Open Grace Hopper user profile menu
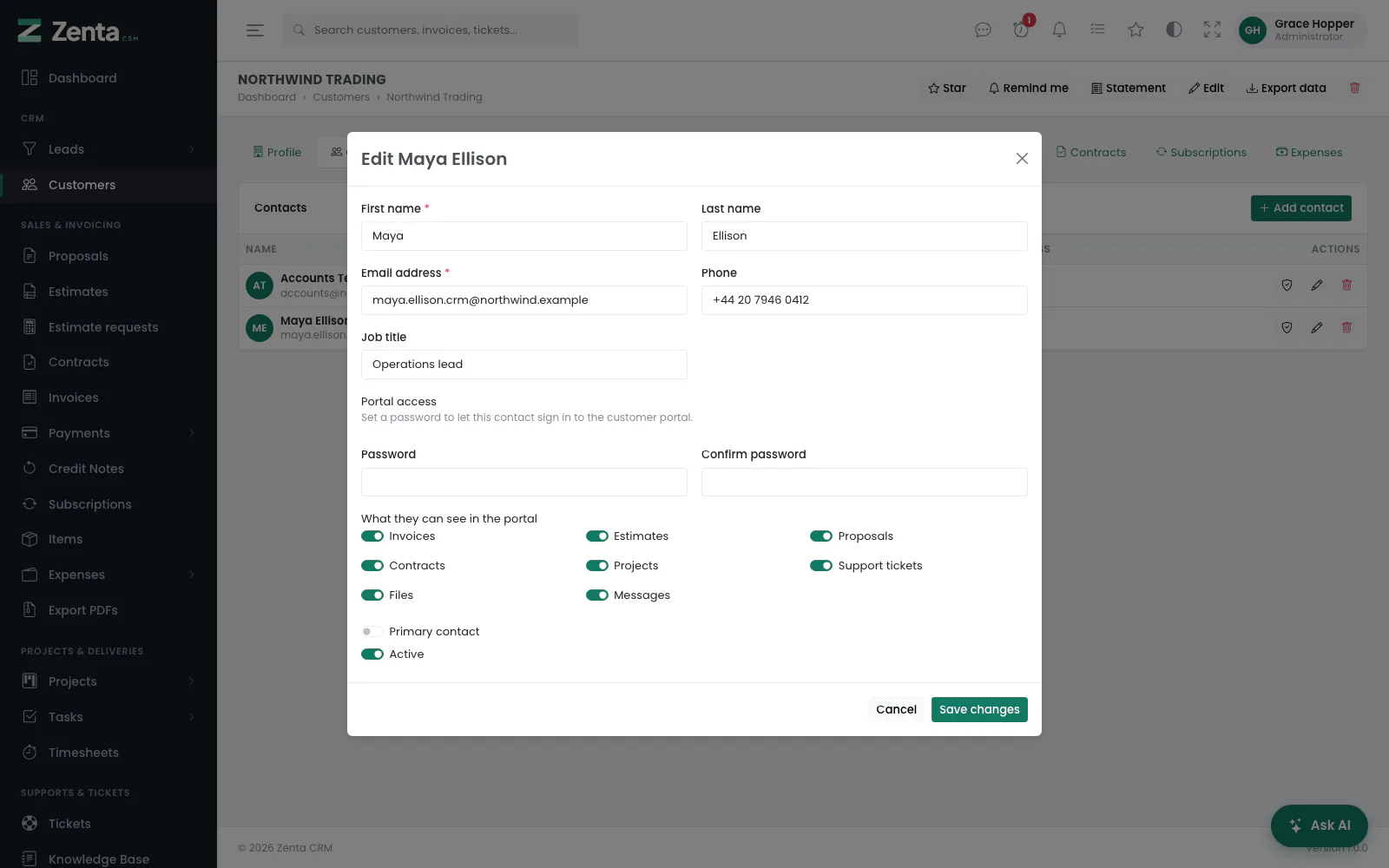This screenshot has width=1389, height=868. [x=1301, y=30]
